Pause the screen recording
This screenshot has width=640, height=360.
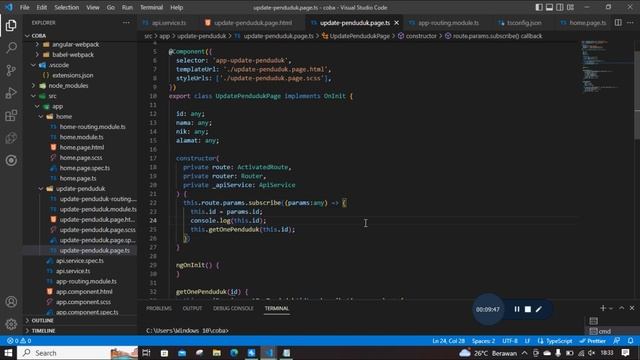point(517,309)
